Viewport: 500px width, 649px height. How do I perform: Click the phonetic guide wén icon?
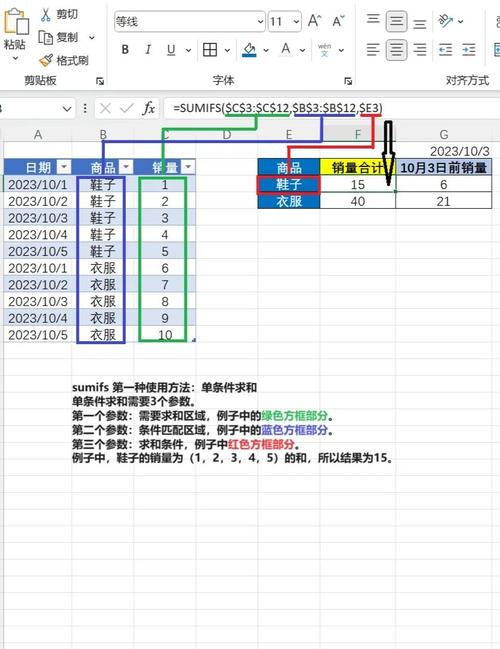pos(325,50)
